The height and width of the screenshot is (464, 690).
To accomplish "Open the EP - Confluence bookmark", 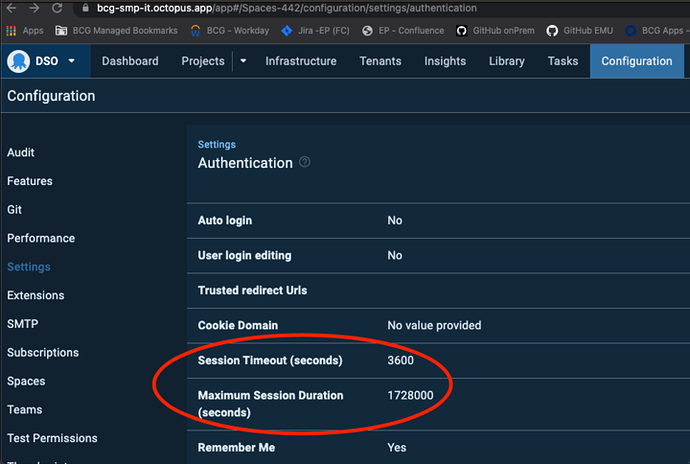I will (x=403, y=30).
